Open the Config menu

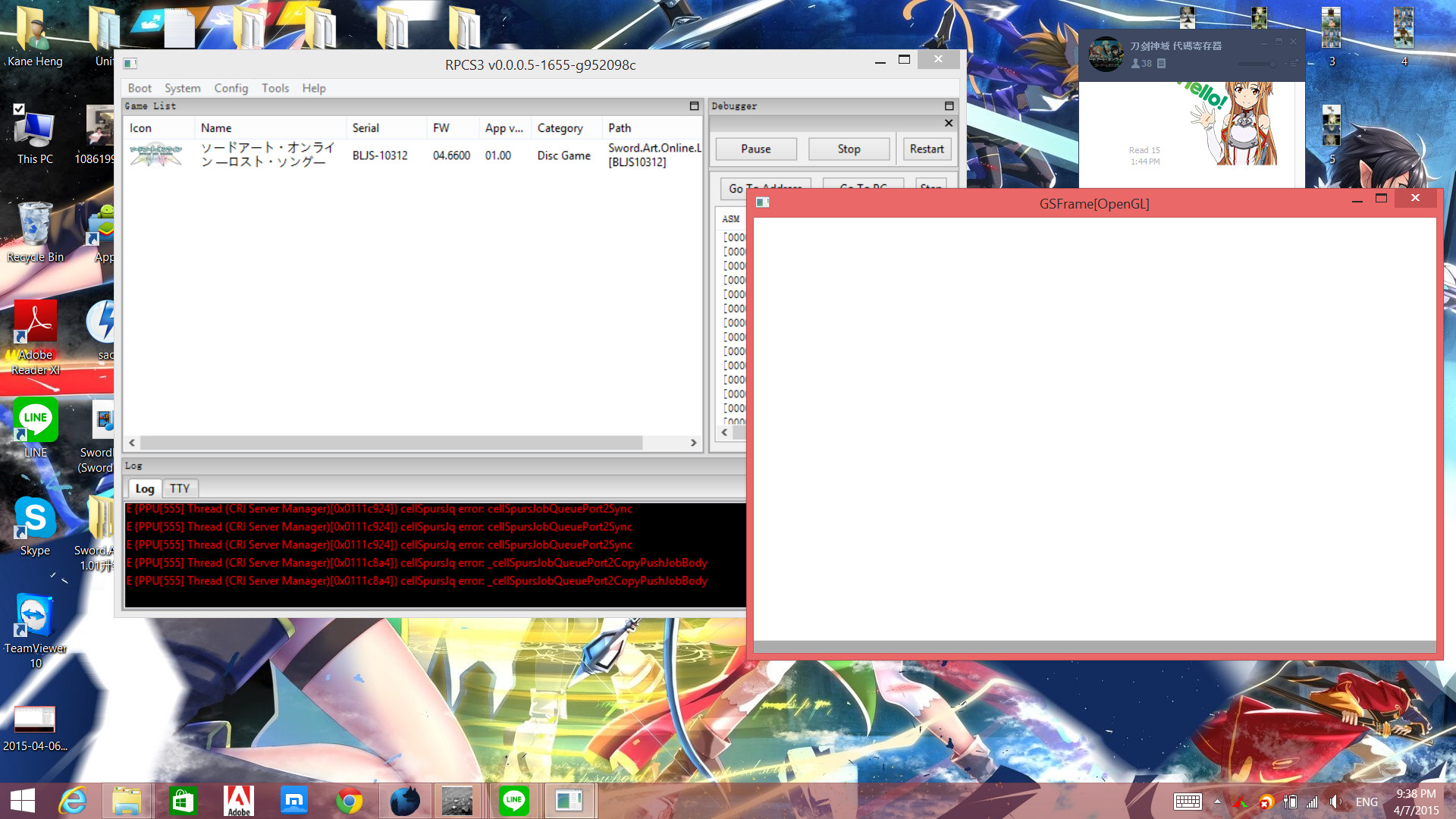click(x=231, y=88)
